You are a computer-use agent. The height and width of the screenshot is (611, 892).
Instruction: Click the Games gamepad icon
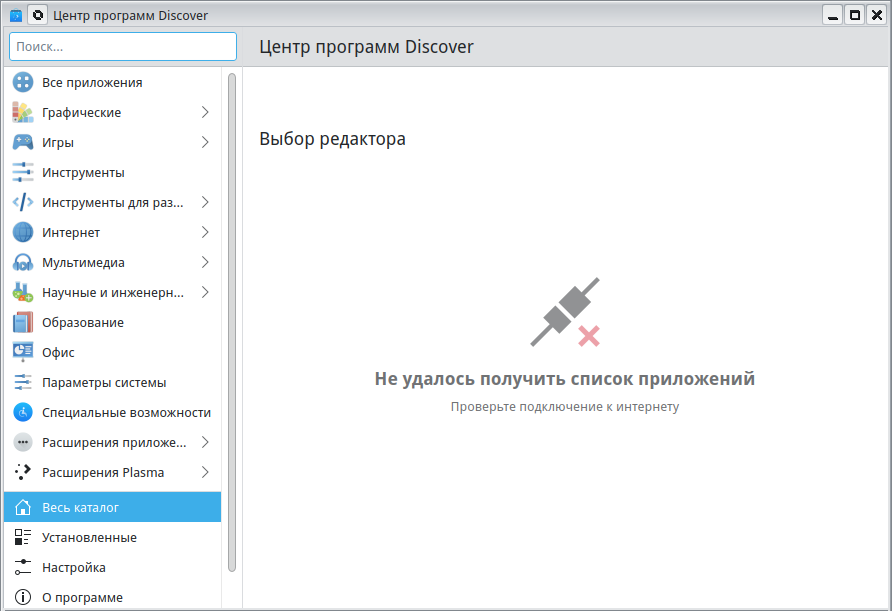pos(23,142)
